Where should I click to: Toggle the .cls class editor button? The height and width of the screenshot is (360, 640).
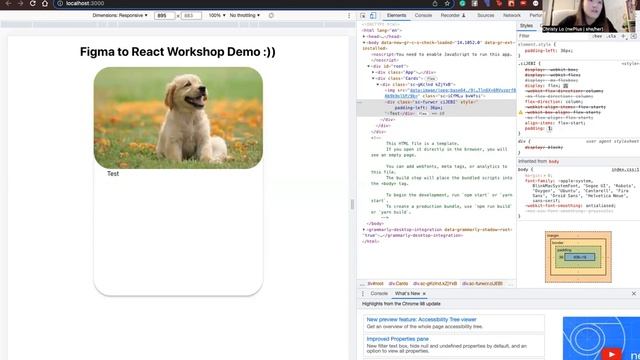(x=611, y=36)
